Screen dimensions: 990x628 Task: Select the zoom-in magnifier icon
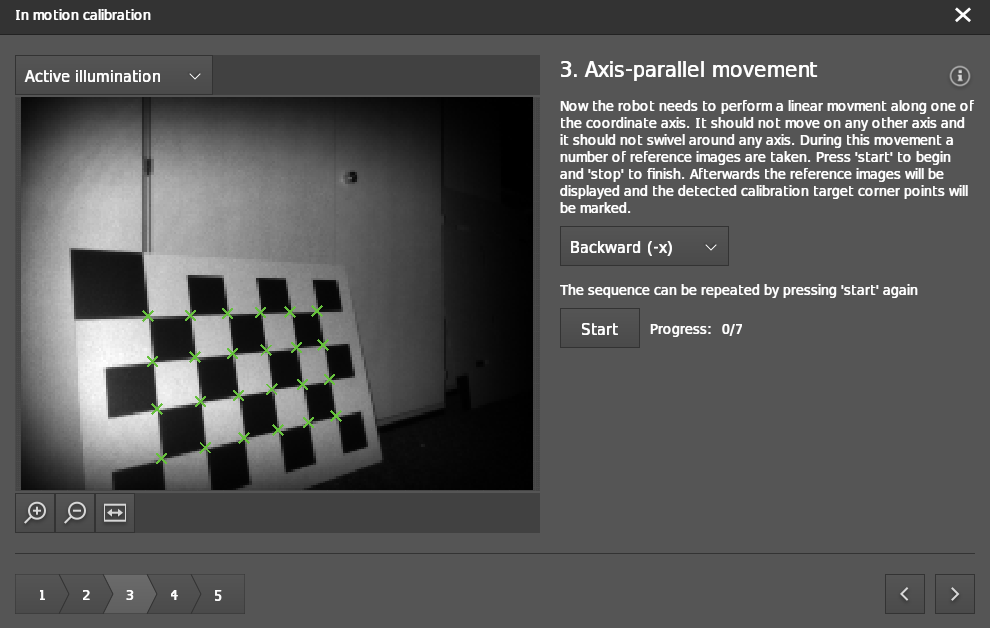pyautogui.click(x=35, y=512)
